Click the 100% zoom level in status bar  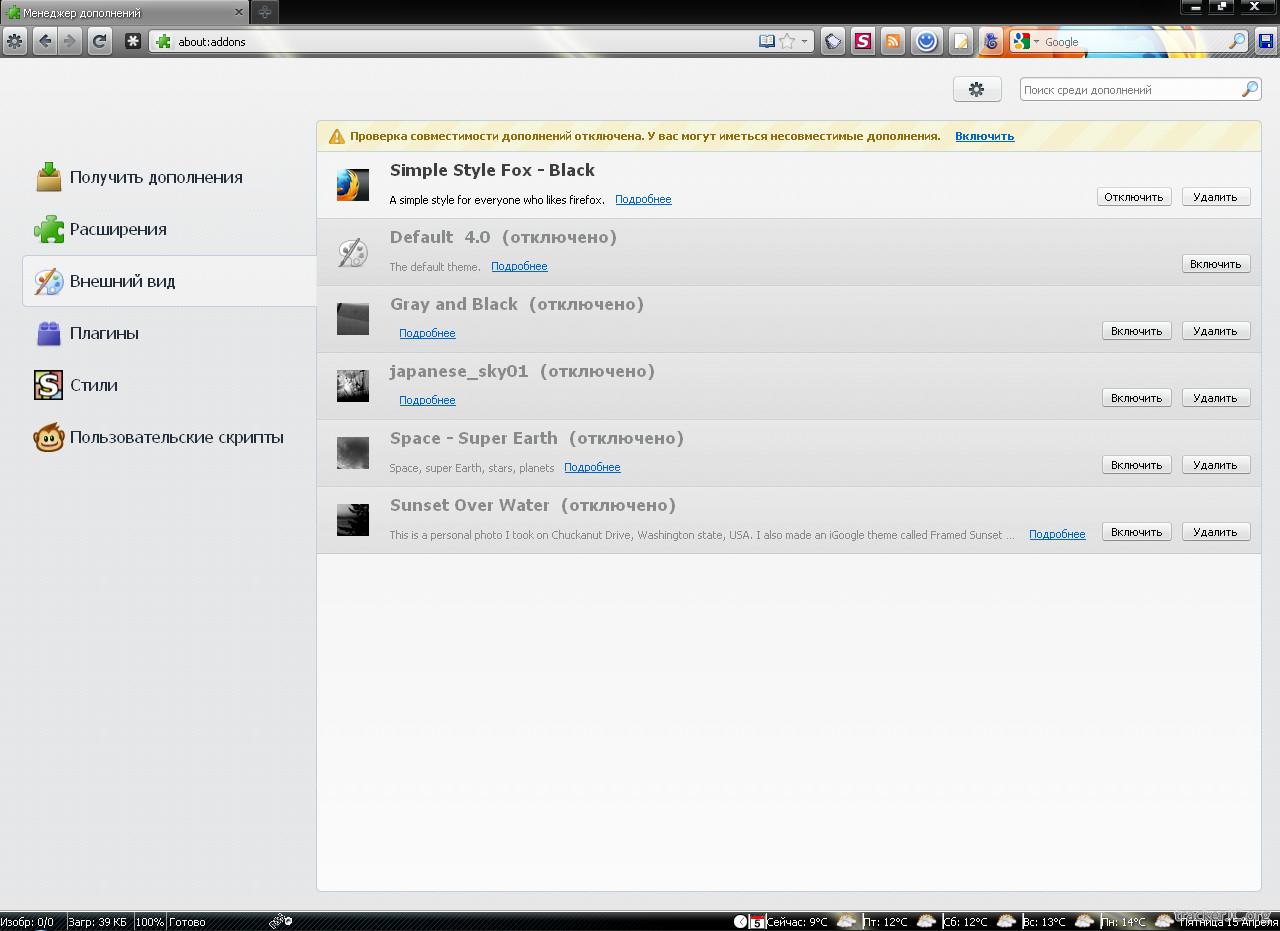(x=149, y=922)
